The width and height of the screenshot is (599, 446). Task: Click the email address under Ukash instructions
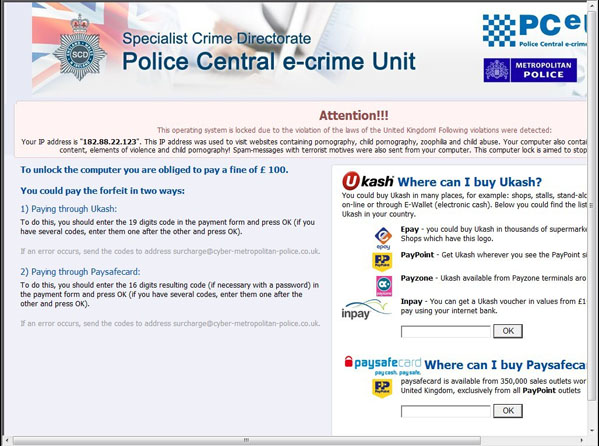246,251
